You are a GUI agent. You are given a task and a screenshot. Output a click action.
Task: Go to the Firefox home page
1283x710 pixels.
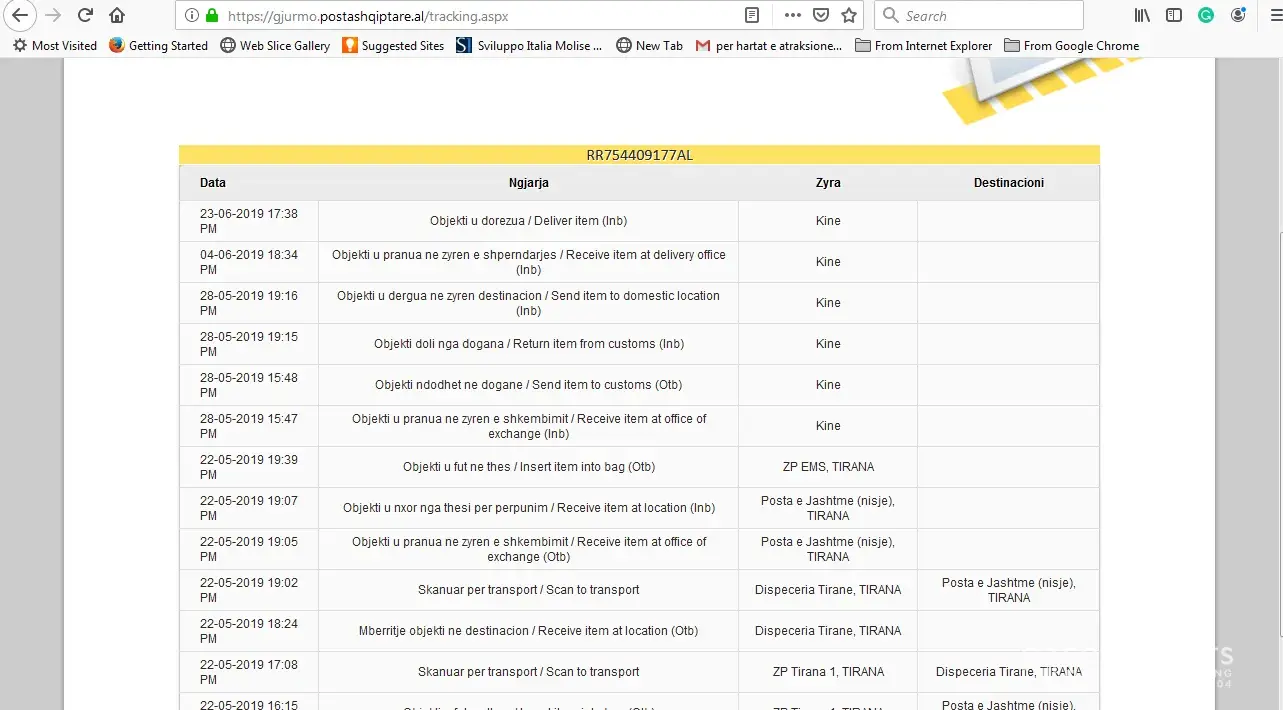117,15
